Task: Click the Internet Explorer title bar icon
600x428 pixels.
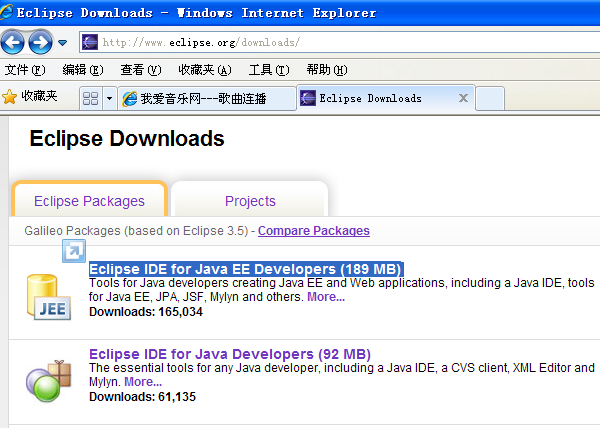Action: coord(7,12)
